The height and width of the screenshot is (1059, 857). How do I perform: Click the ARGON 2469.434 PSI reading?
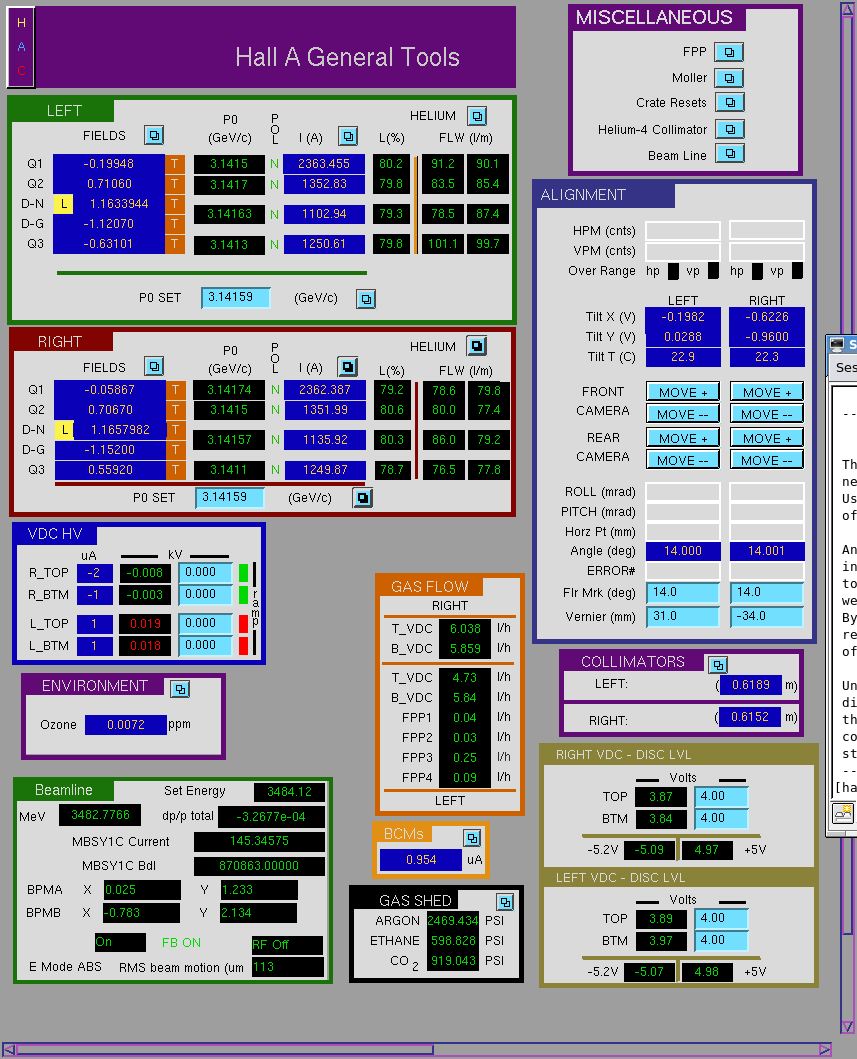452,921
